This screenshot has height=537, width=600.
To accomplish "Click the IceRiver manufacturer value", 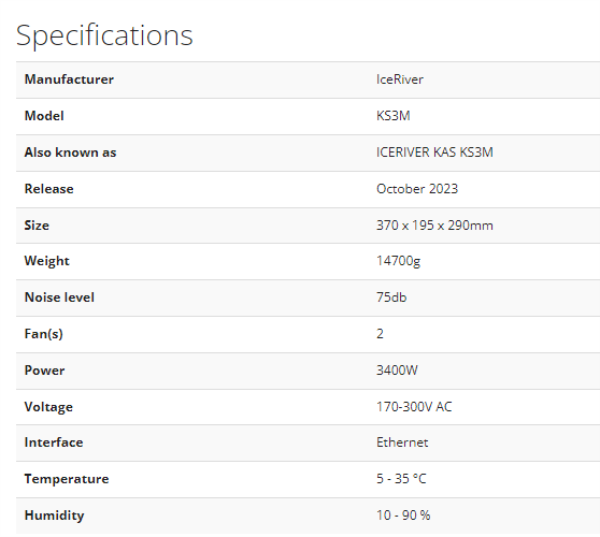I will tap(399, 79).
